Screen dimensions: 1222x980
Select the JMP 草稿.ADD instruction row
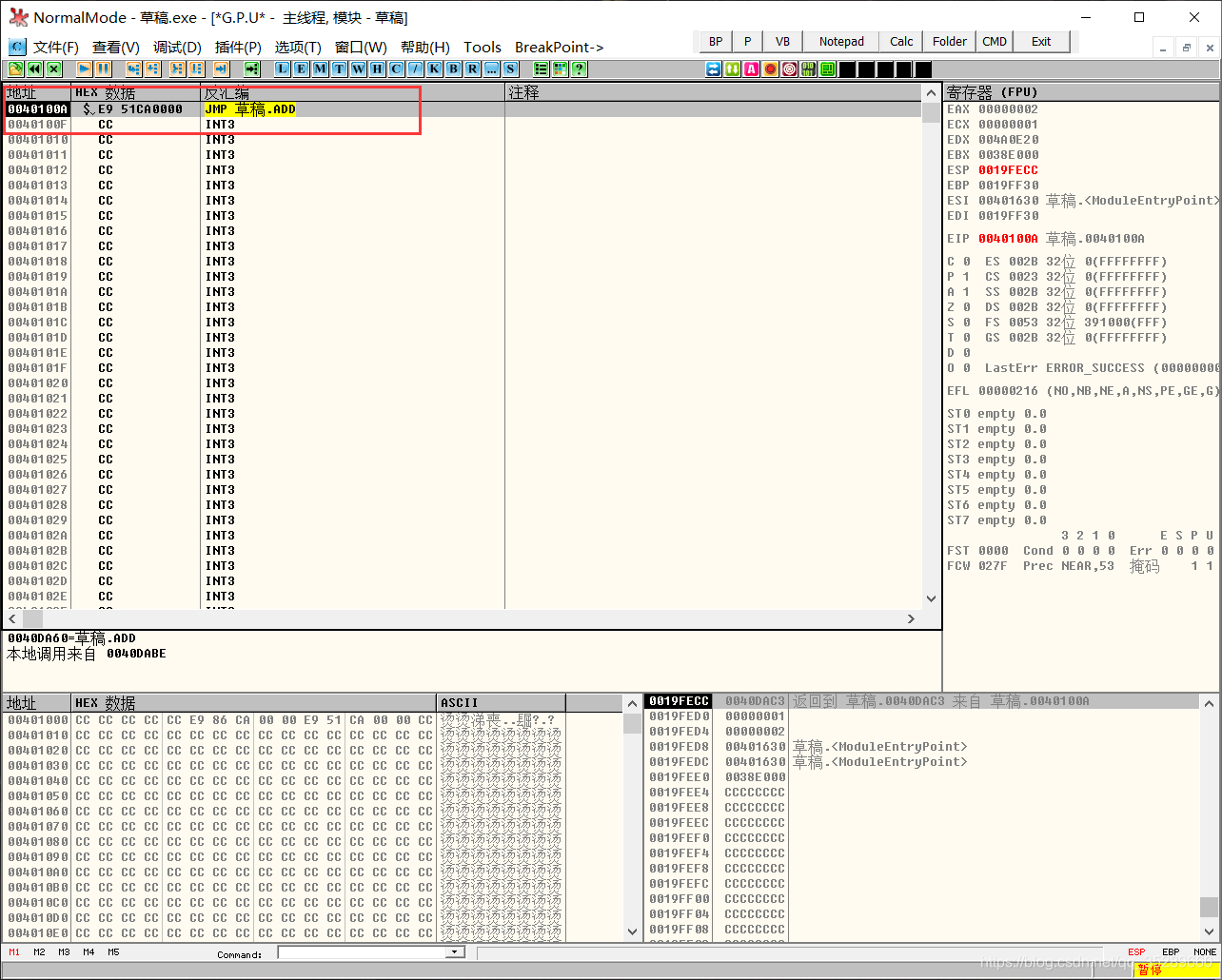tap(463, 109)
